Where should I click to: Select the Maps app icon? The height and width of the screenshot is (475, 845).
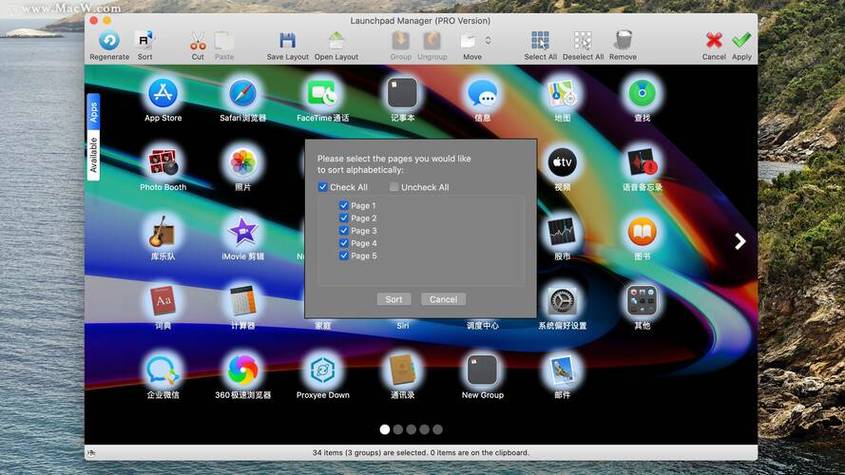(562, 93)
